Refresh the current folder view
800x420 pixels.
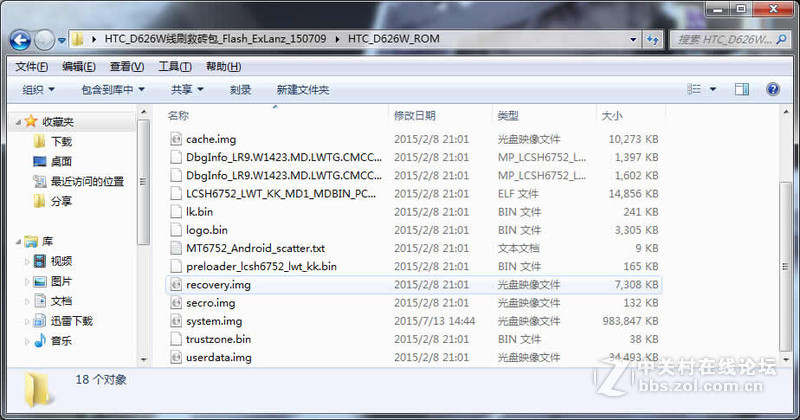click(x=653, y=39)
